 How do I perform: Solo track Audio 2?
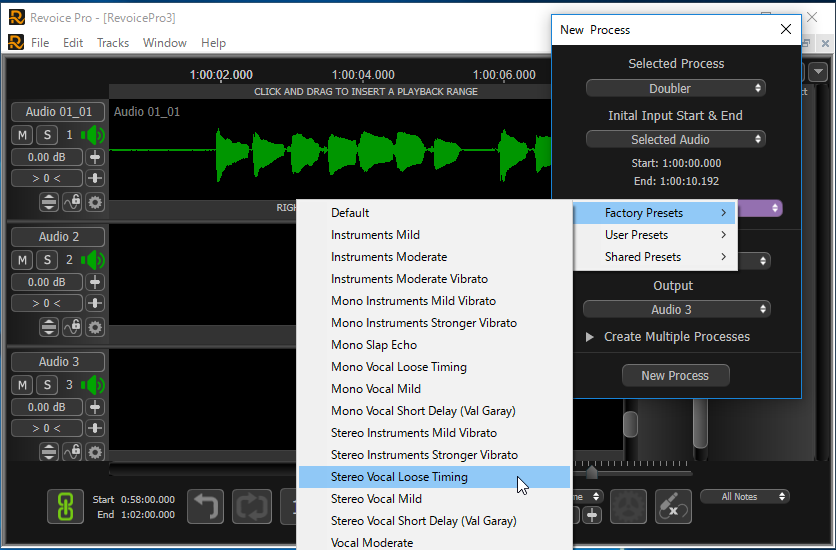(47, 260)
